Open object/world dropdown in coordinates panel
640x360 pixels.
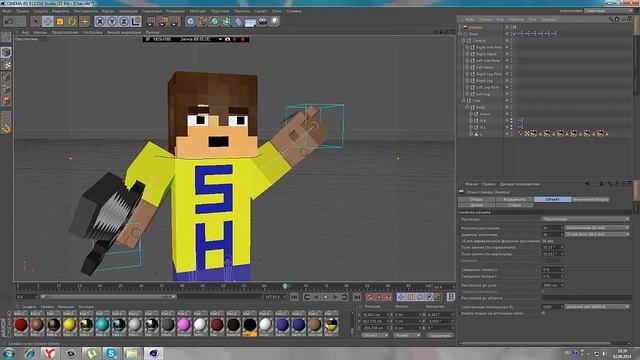point(375,335)
